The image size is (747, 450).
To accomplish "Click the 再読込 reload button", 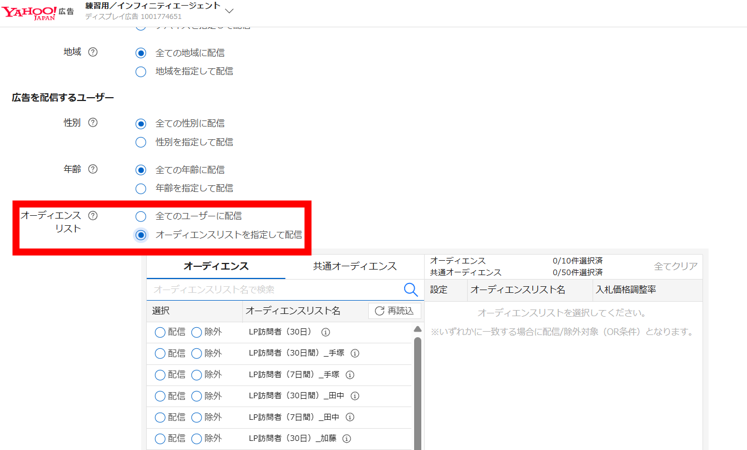I will (394, 311).
